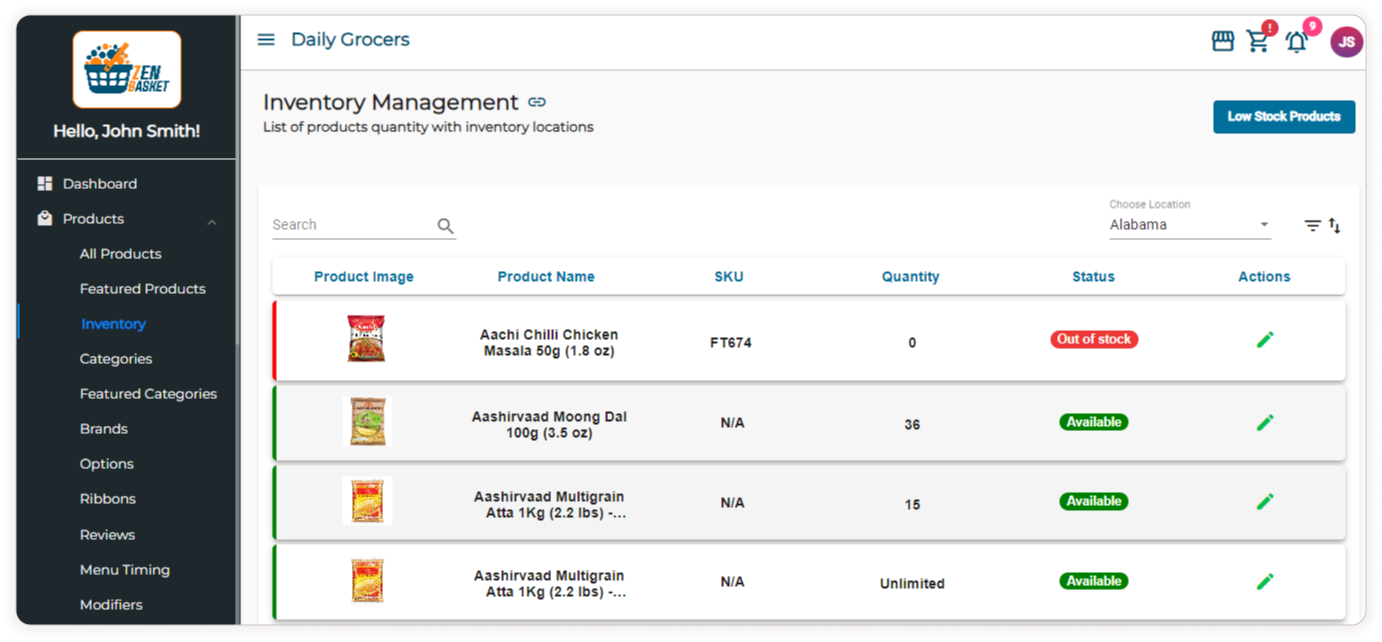1382x642 pixels.
Task: Collapse the Products sidebar section
Action: 211,220
